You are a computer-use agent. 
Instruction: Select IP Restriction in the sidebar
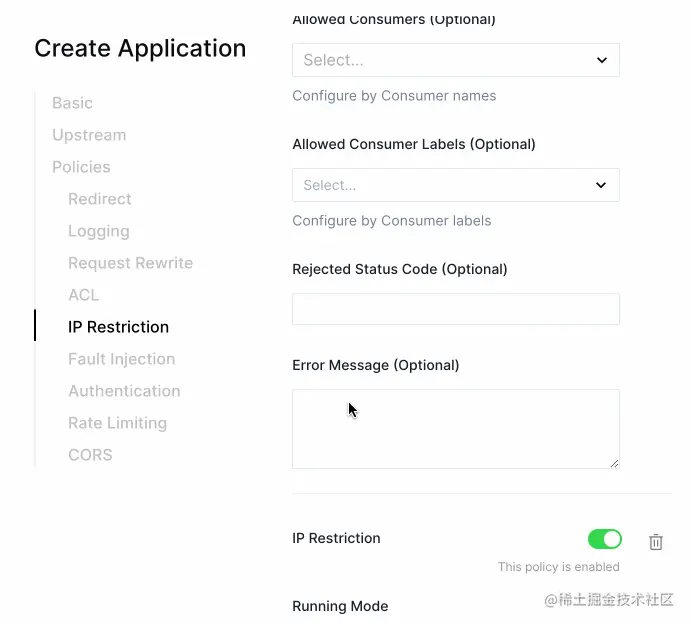pyautogui.click(x=118, y=327)
